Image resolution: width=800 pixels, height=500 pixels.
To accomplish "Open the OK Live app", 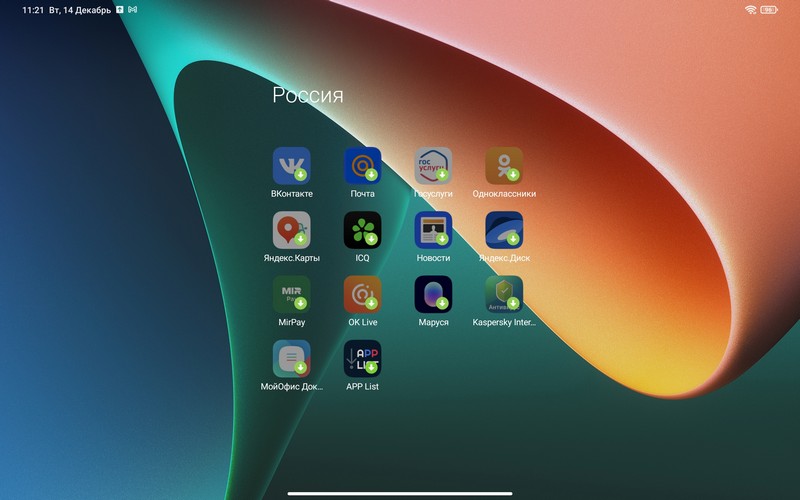I will pos(362,295).
